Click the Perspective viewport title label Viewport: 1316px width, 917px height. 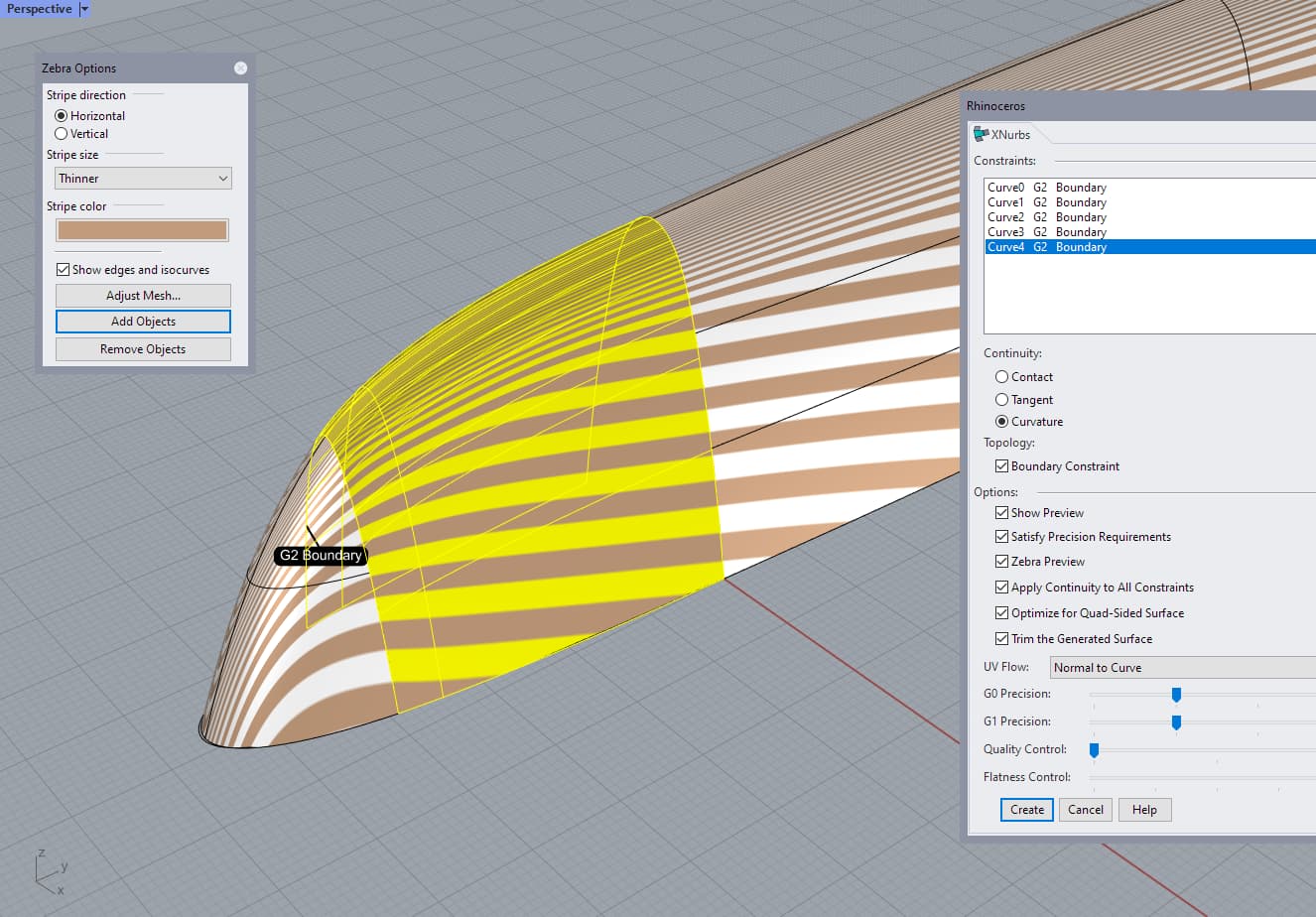coord(40,9)
